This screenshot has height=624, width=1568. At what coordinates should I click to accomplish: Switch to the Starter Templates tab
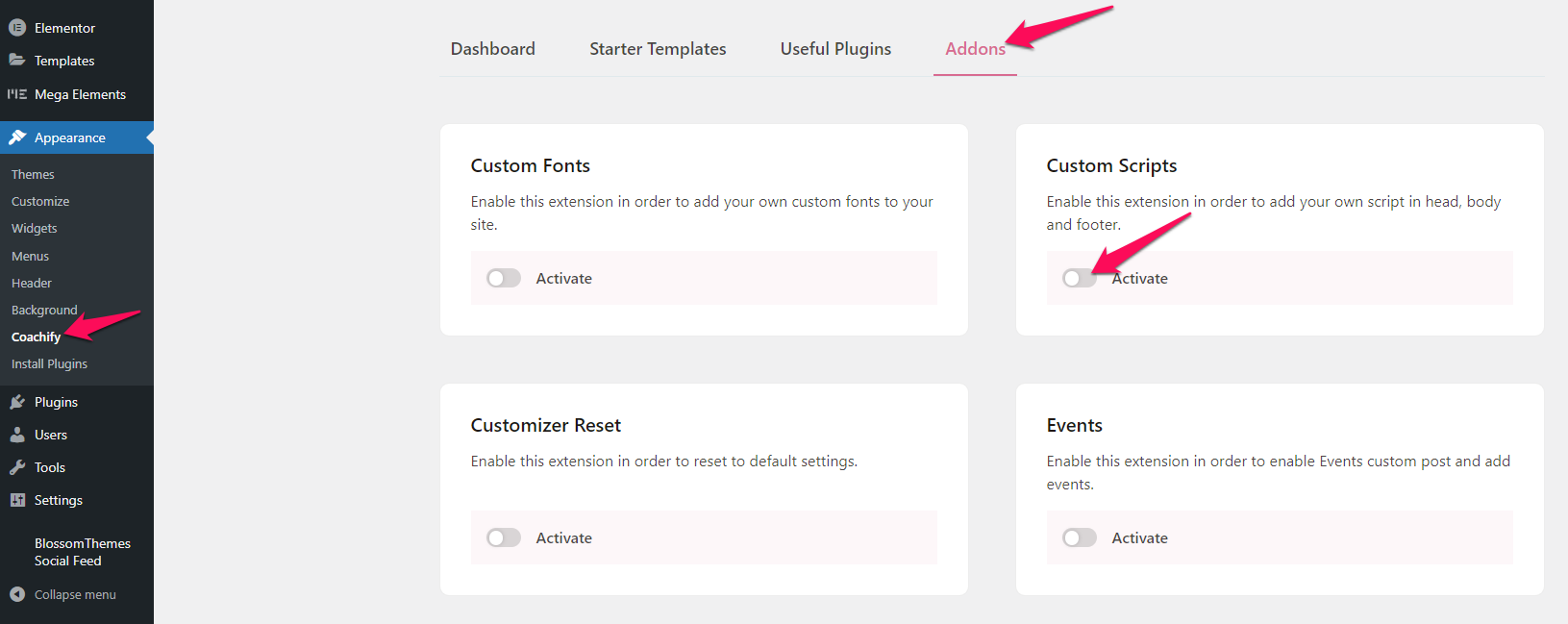[x=658, y=49]
